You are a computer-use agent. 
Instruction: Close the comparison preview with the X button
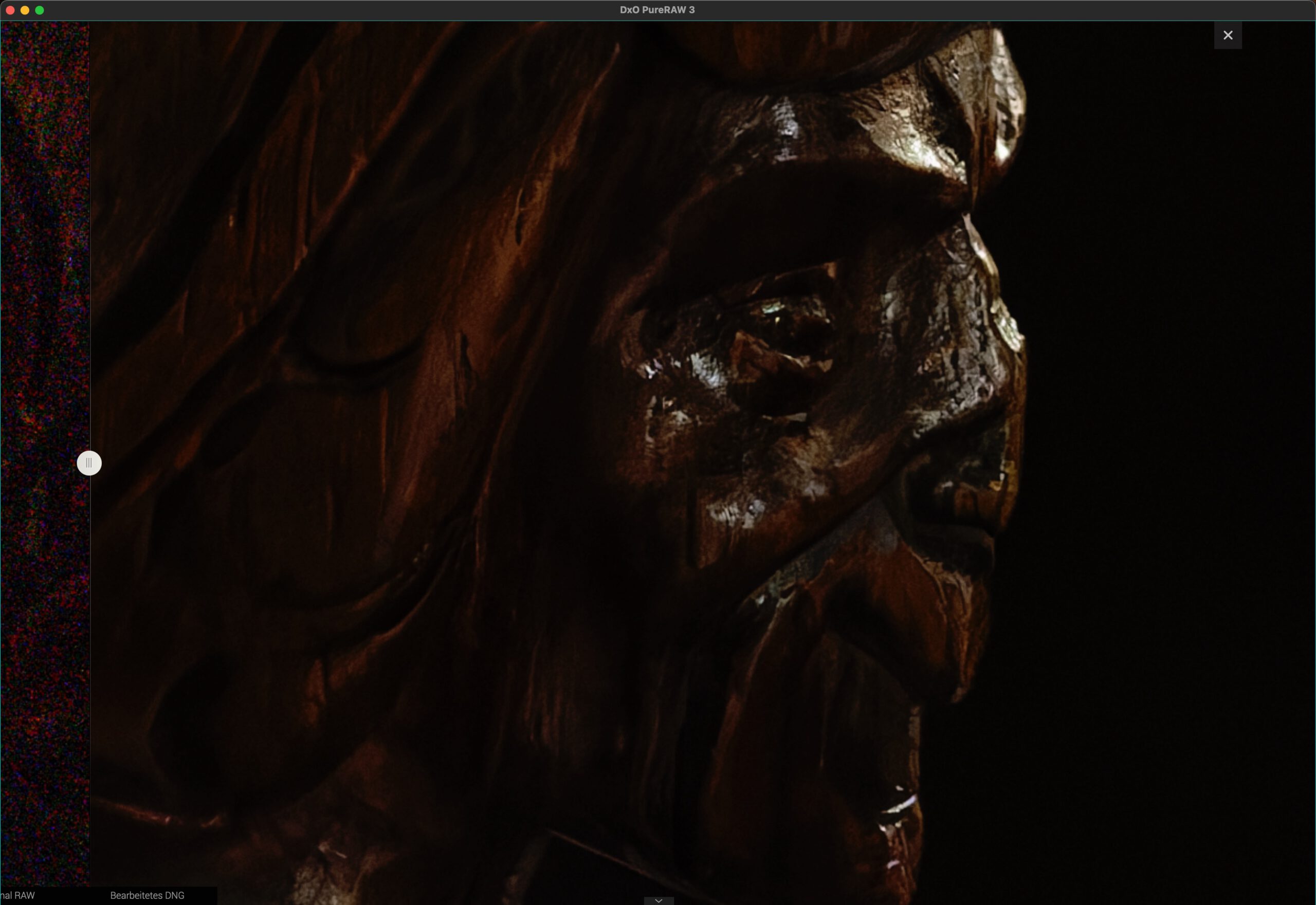1228,35
